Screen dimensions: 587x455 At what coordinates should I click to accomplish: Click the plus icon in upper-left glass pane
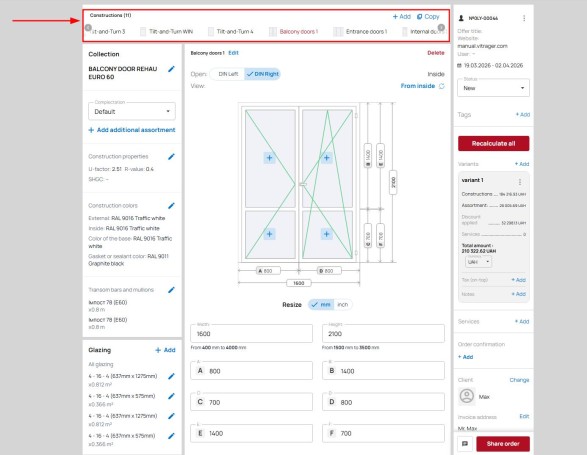click(270, 158)
